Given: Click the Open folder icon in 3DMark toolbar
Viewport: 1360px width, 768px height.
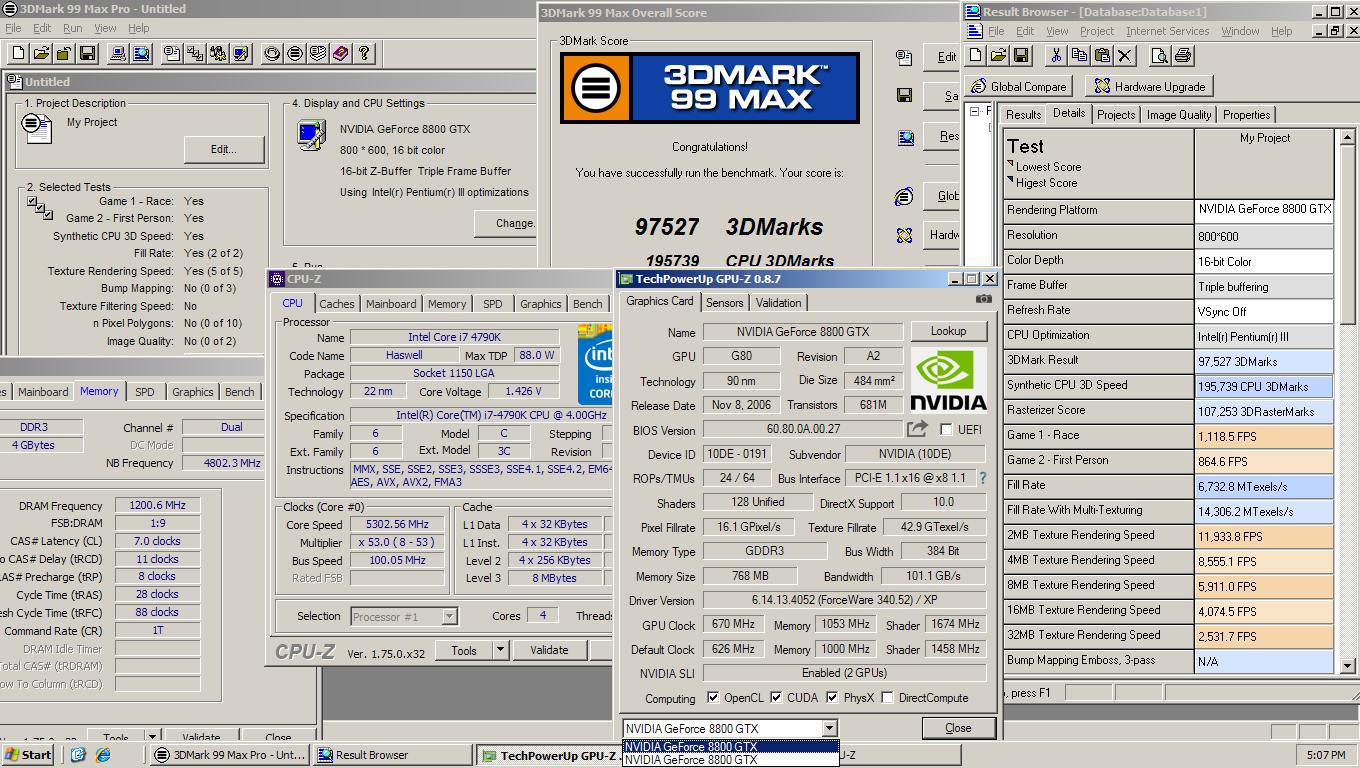Looking at the screenshot, I should (x=42, y=53).
